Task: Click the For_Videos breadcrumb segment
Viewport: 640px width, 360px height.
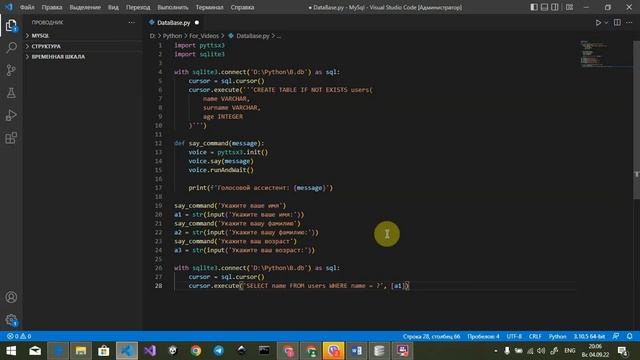Action: (x=204, y=36)
